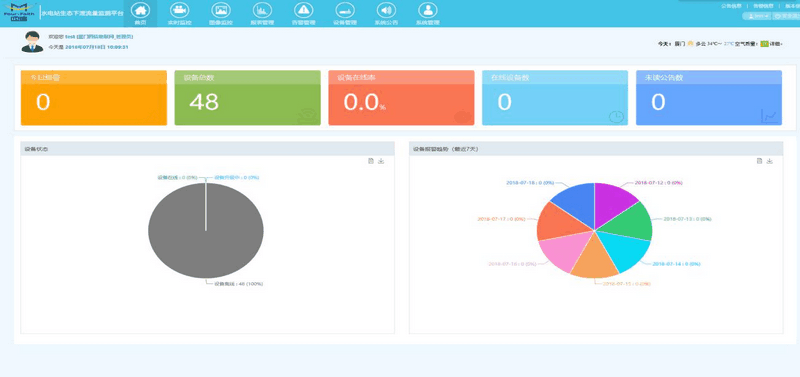Click the data view icon on alarm trend chart
This screenshot has width=800, height=377.
759,161
